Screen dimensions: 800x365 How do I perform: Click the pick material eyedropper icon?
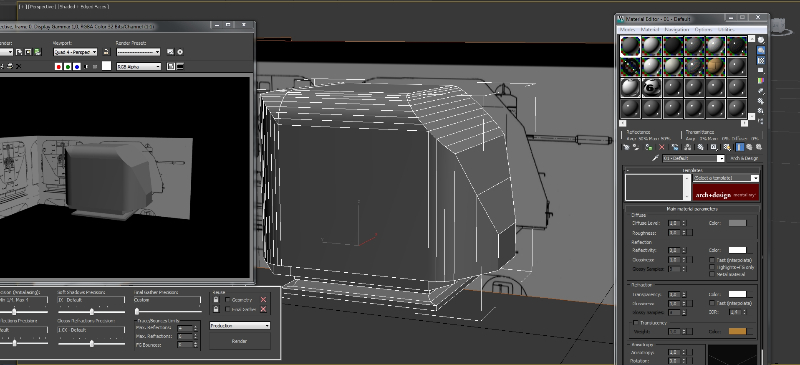tap(656, 159)
